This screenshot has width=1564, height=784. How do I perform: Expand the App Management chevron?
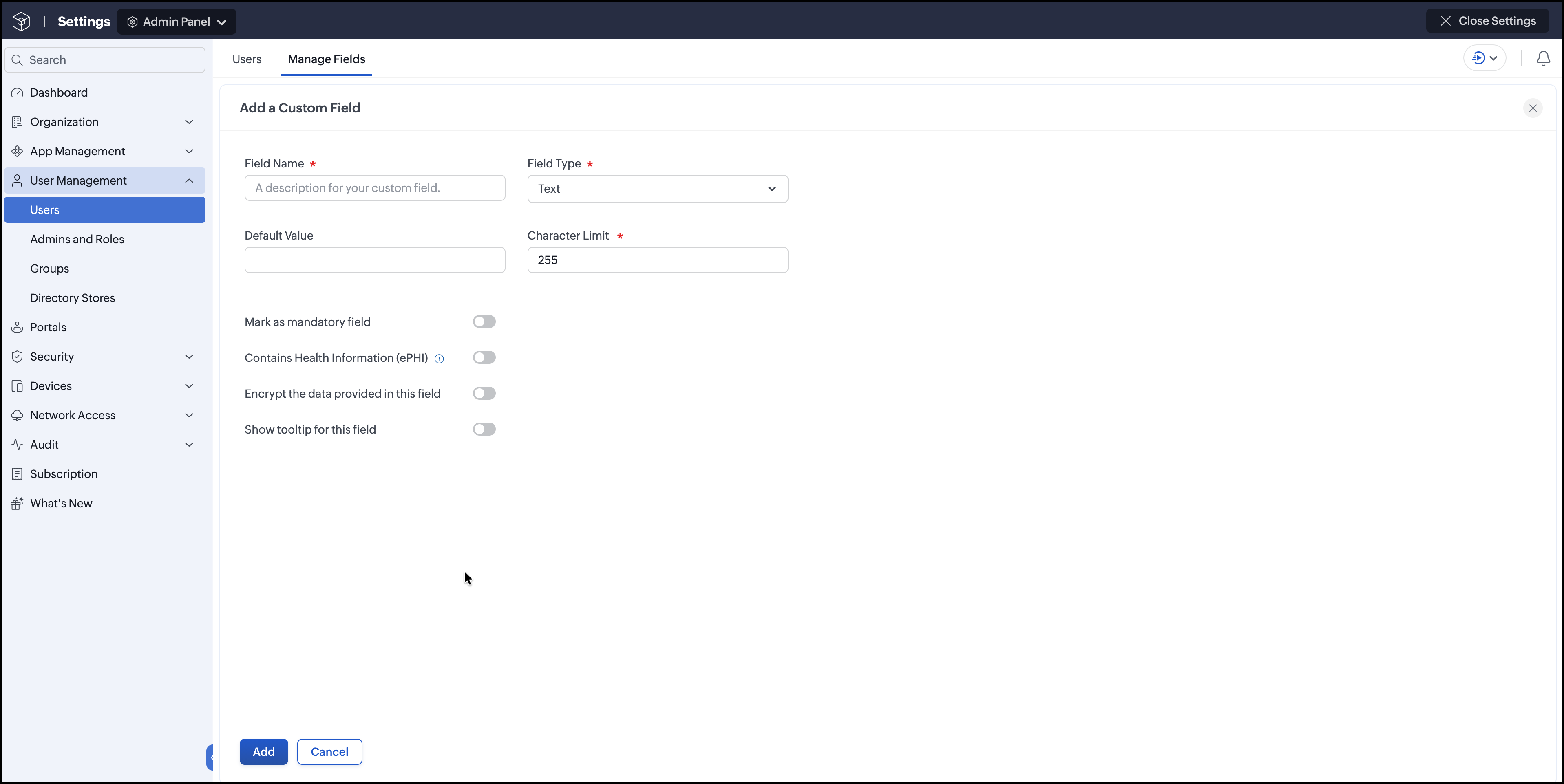(x=190, y=151)
